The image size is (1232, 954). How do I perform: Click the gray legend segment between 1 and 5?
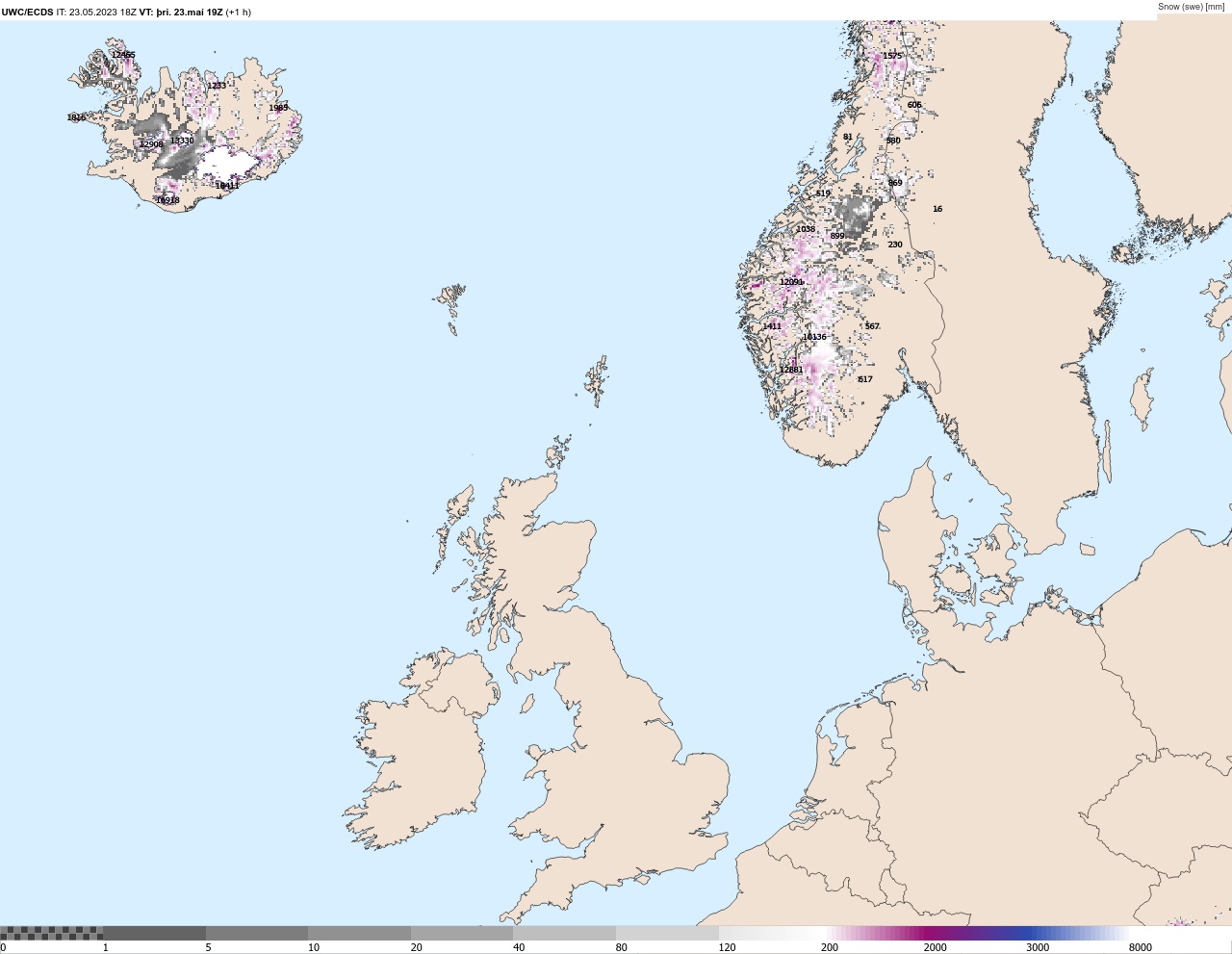154,933
